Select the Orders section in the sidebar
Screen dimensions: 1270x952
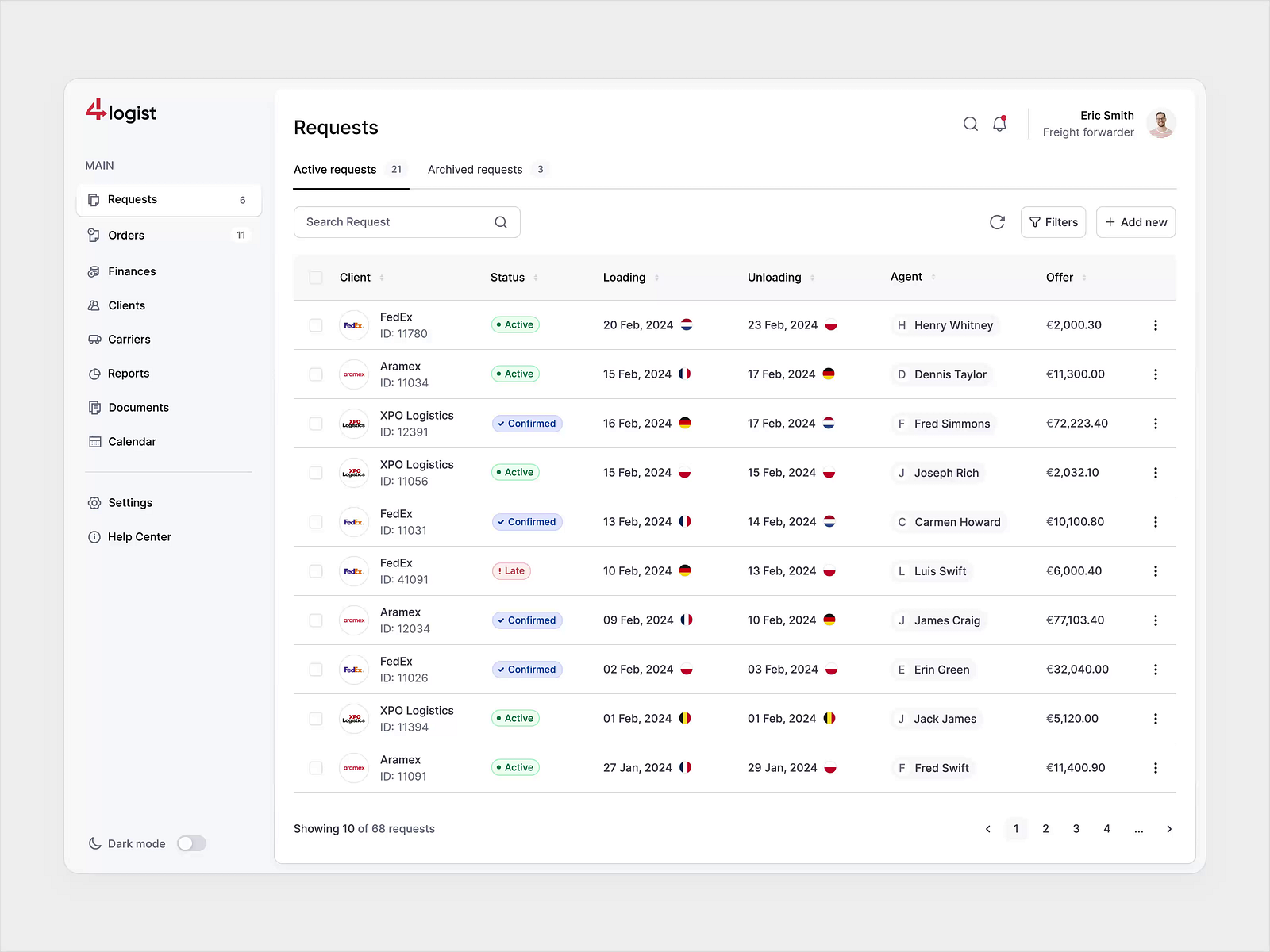coord(126,235)
